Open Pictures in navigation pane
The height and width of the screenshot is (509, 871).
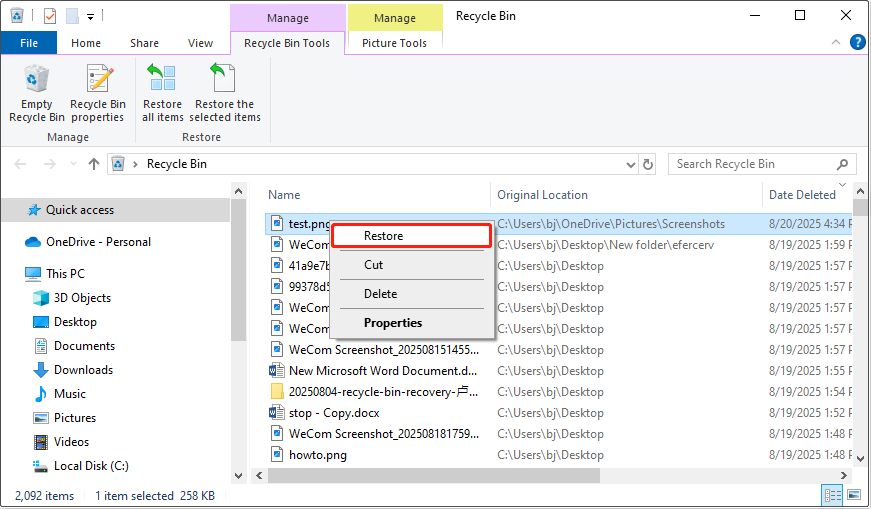point(74,417)
